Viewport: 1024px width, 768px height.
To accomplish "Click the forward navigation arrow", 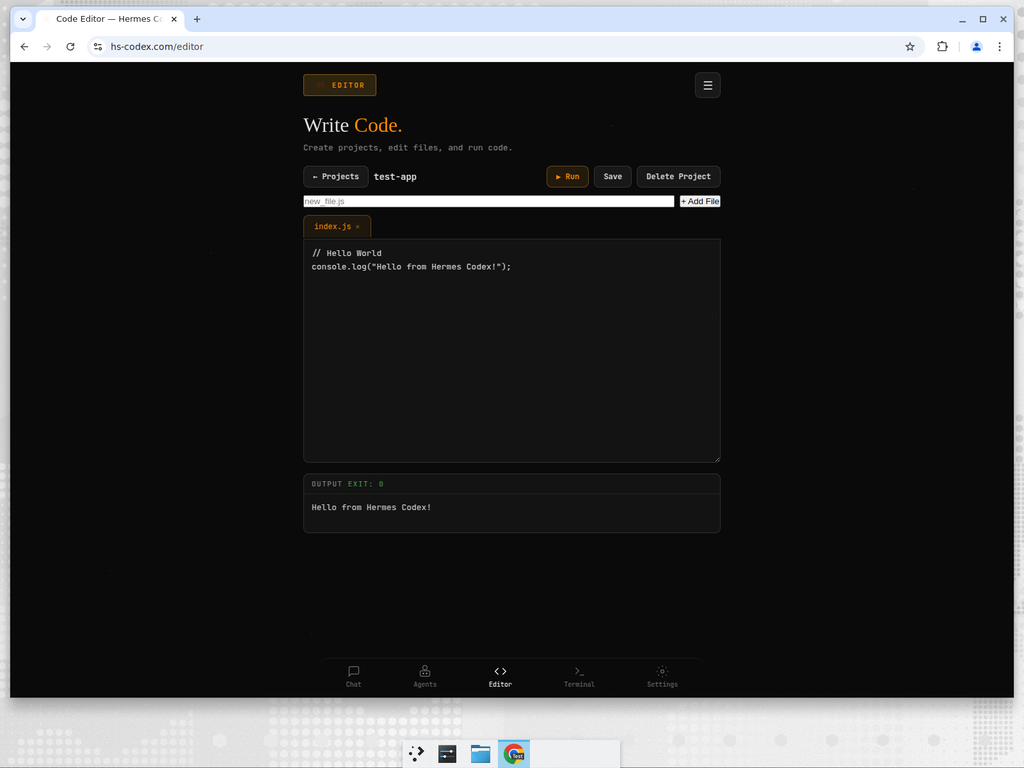I will coord(47,46).
